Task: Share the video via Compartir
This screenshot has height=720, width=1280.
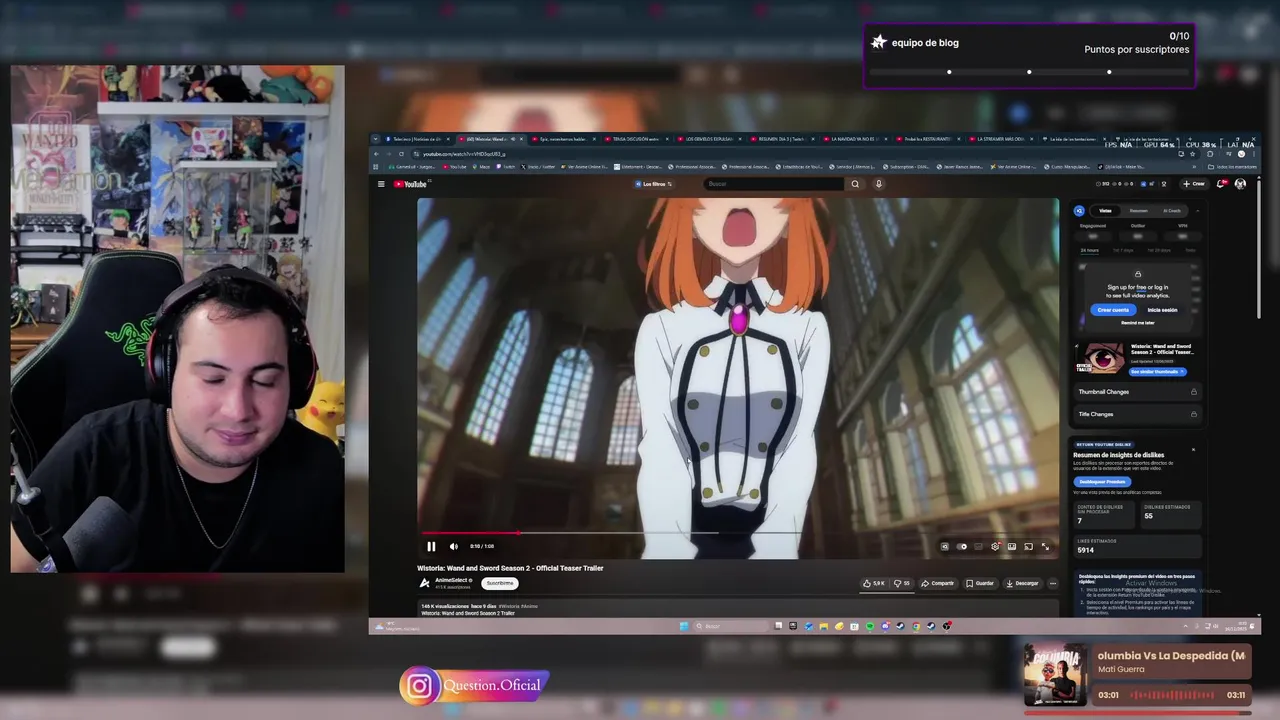Action: [x=938, y=583]
